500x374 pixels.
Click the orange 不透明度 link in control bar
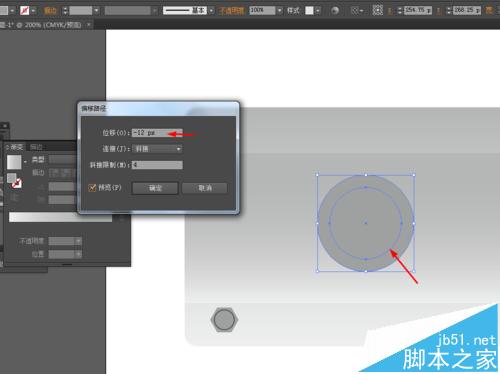[231, 11]
